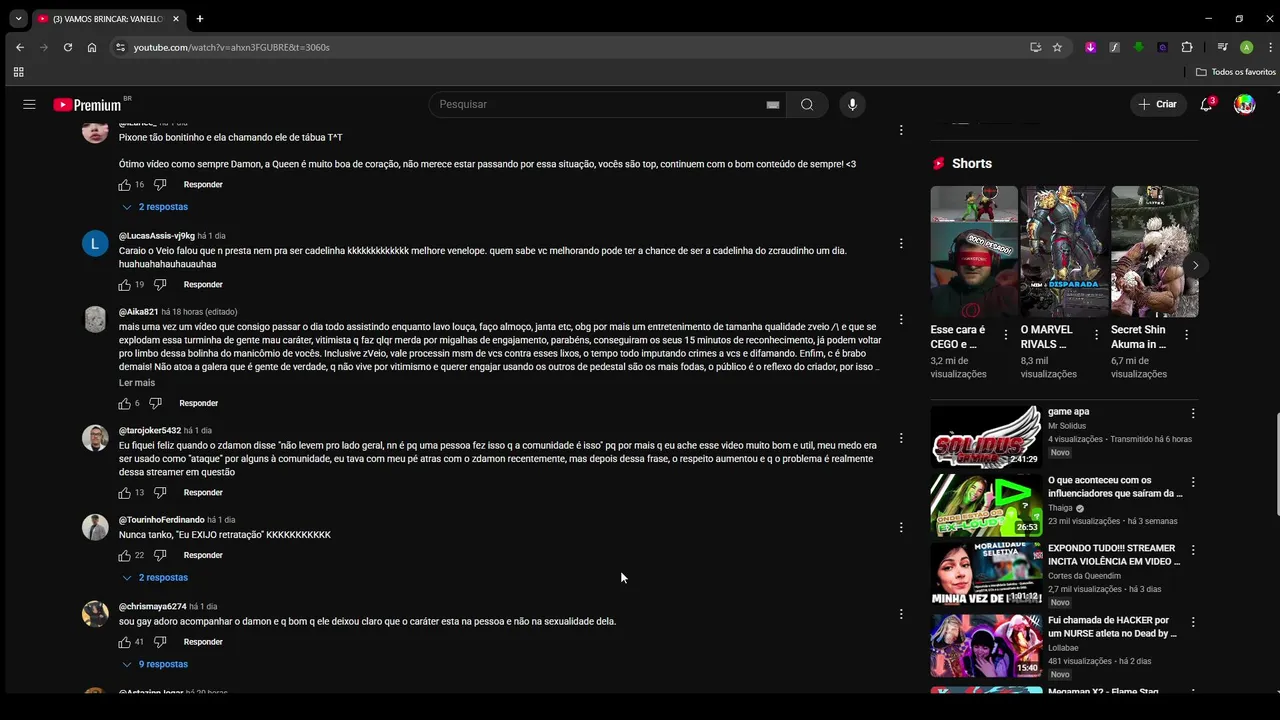This screenshot has height=720, width=1280.
Task: Open options for game apa video
Action: (x=1192, y=413)
